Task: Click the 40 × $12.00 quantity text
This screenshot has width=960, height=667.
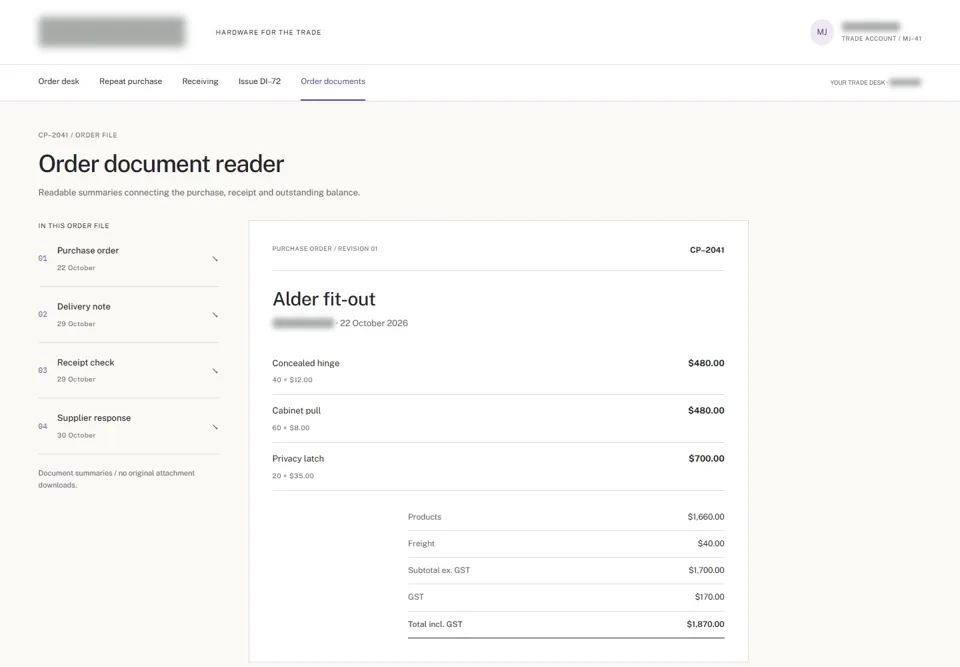Action: (x=292, y=380)
